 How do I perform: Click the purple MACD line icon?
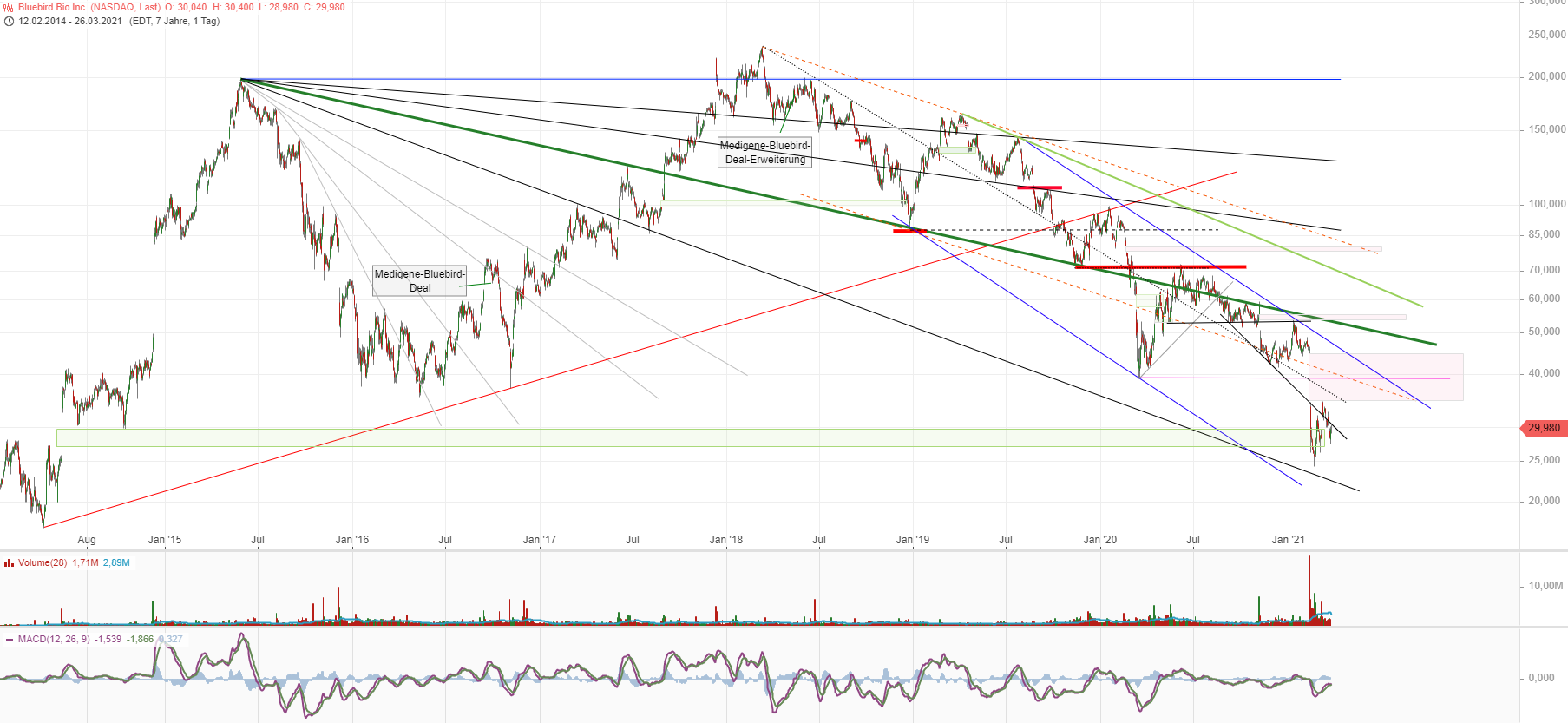point(9,640)
